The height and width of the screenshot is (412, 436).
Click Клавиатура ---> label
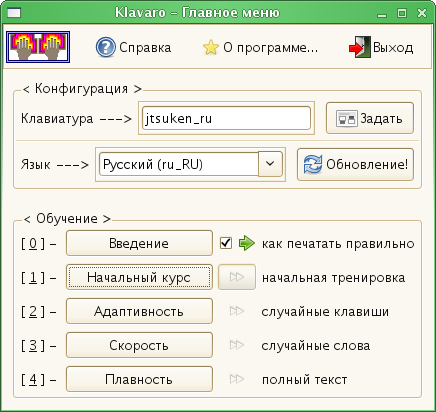click(76, 118)
